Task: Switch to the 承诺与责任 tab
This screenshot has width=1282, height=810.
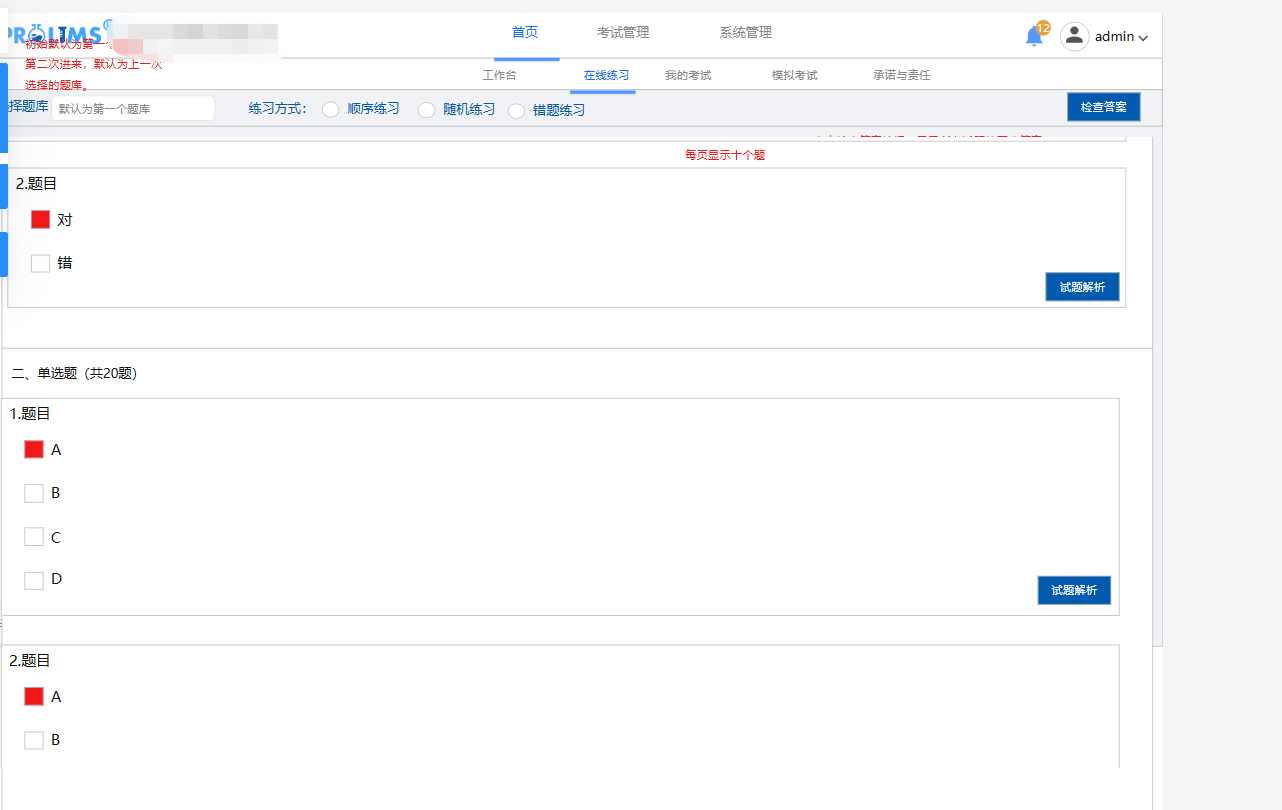Action: tap(901, 75)
